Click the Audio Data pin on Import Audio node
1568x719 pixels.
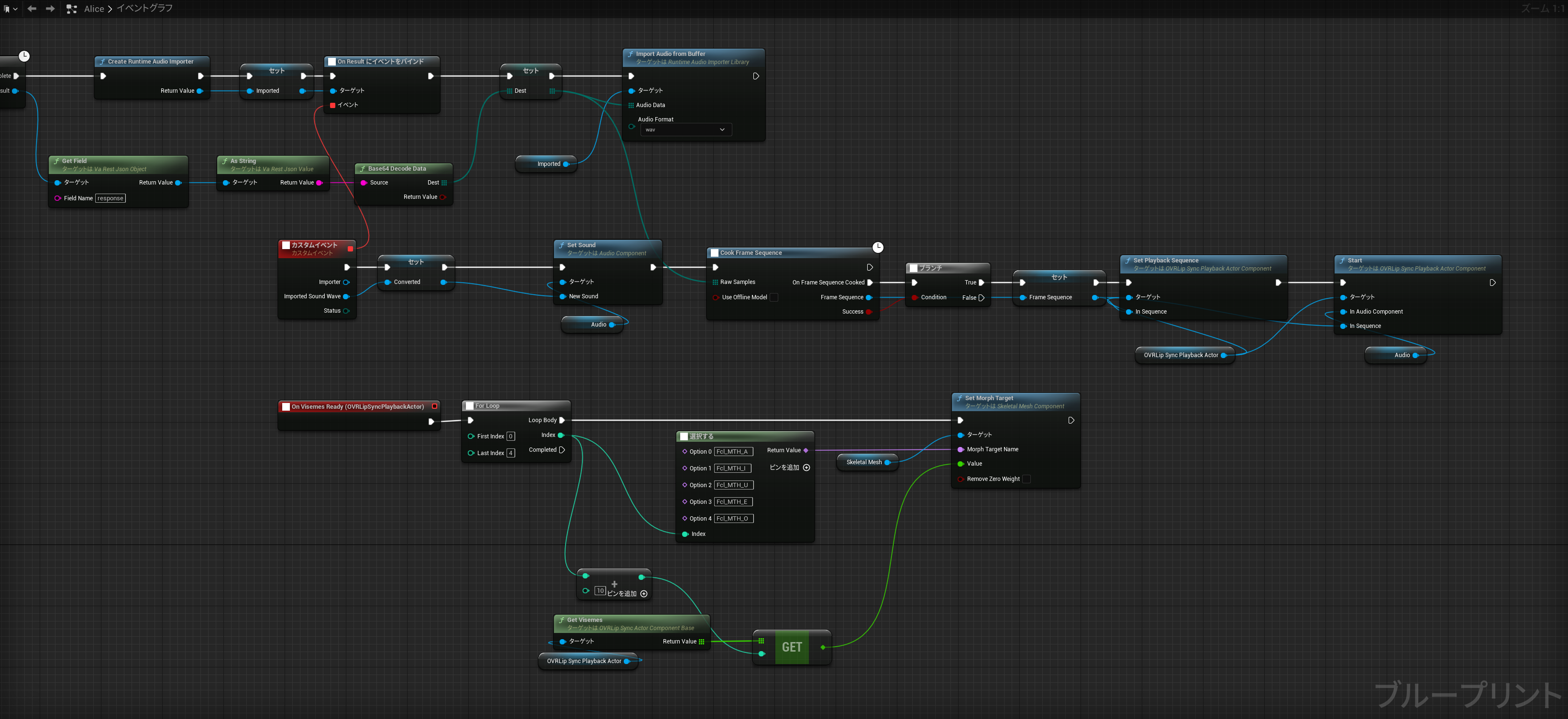[631, 105]
